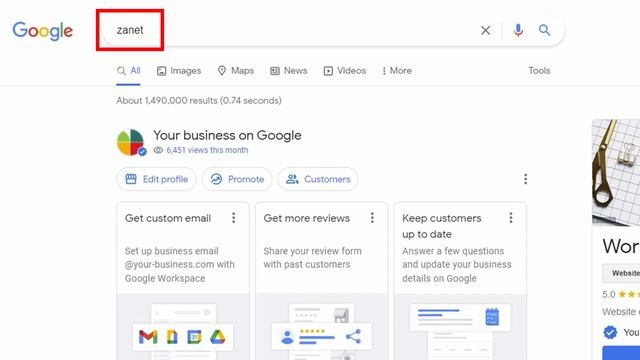Click Set up business email description text

[x=180, y=264]
